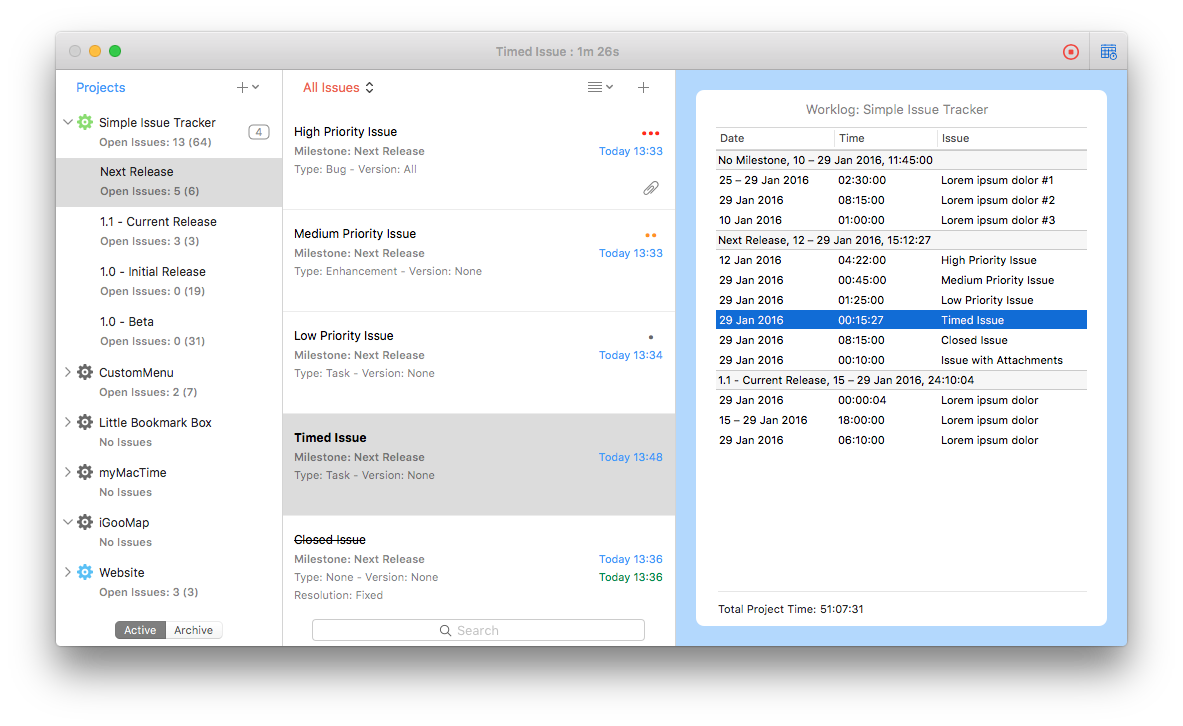Sort worklog by Date column header

pos(775,138)
